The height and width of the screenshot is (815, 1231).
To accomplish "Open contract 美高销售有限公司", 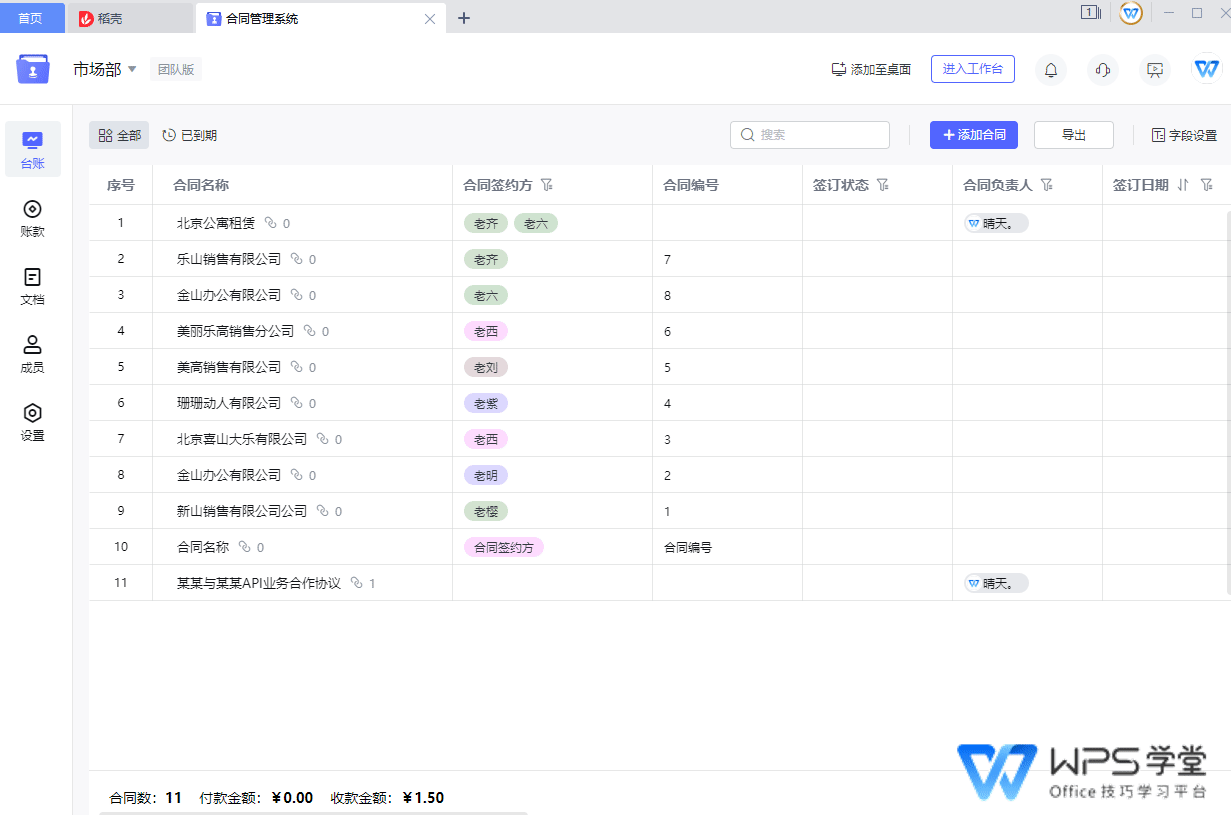I will pos(229,367).
